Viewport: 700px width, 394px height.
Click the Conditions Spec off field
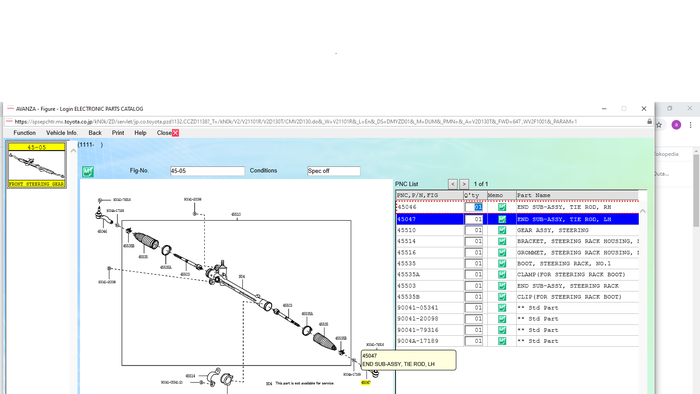pos(333,171)
